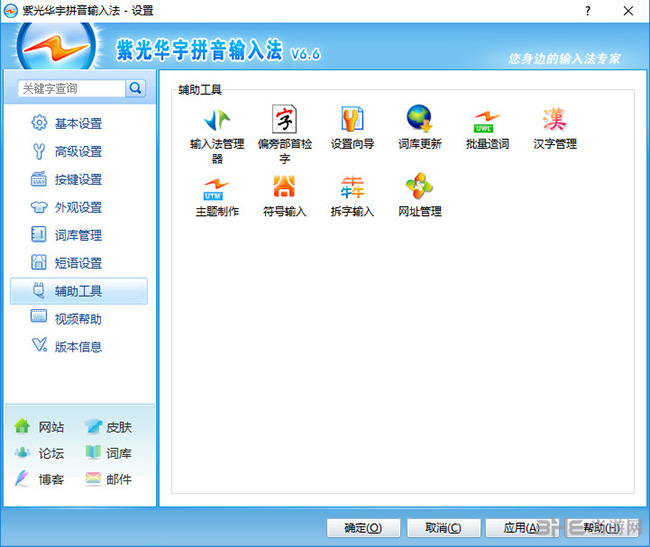Start the 词库更新 globe tool
The image size is (650, 547).
420,128
